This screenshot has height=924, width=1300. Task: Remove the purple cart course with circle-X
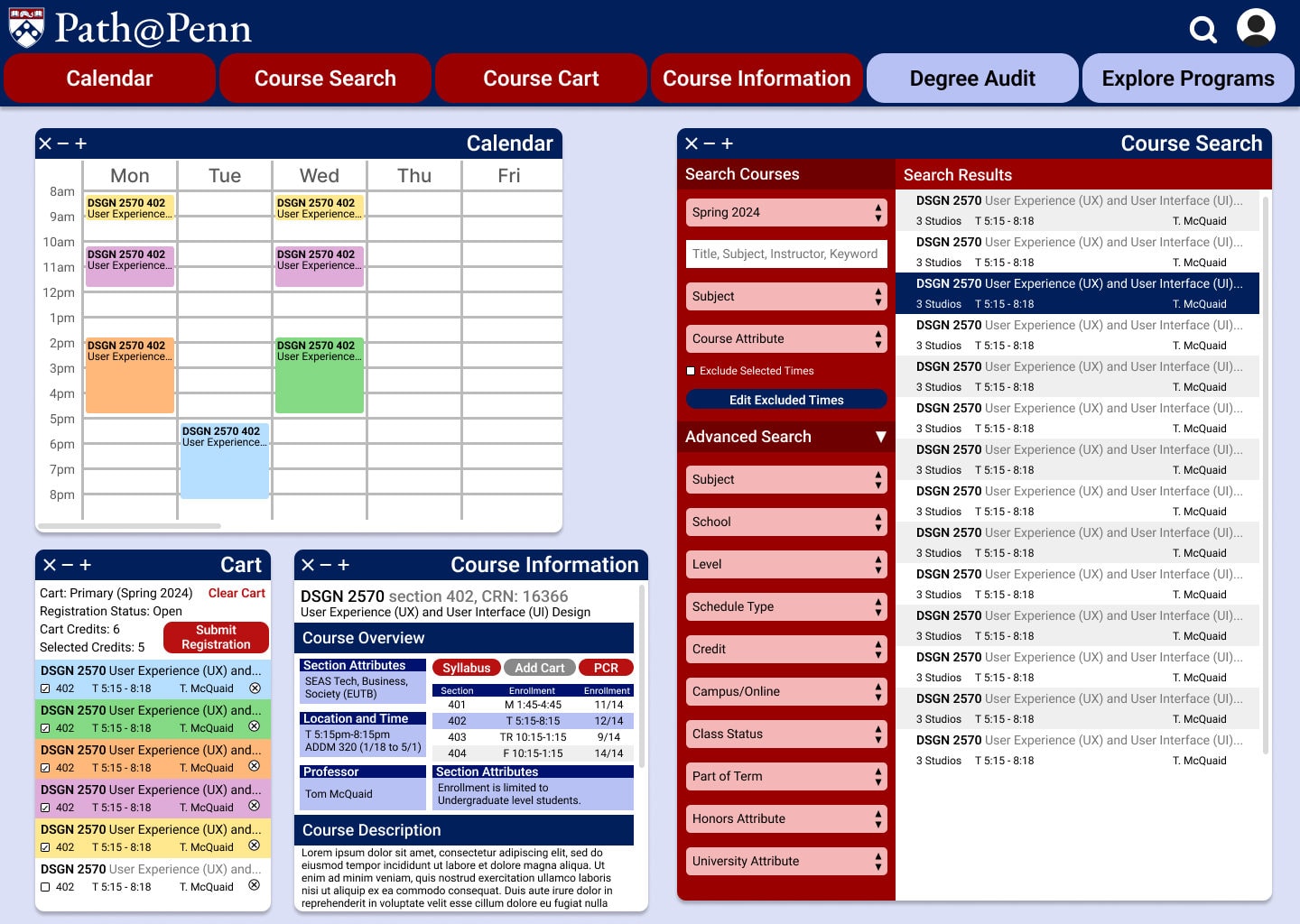pyautogui.click(x=255, y=806)
